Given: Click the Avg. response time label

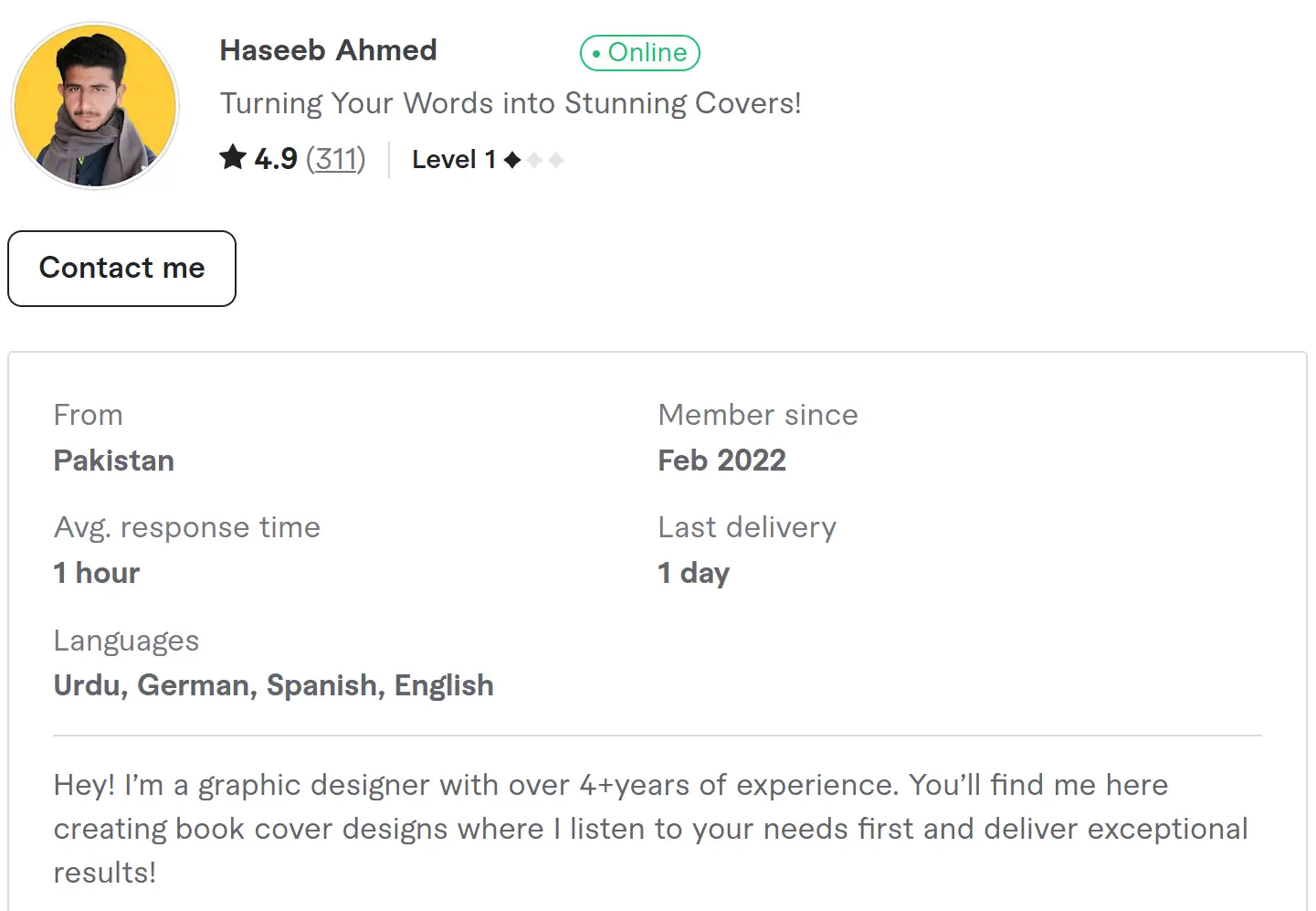Looking at the screenshot, I should [x=186, y=527].
